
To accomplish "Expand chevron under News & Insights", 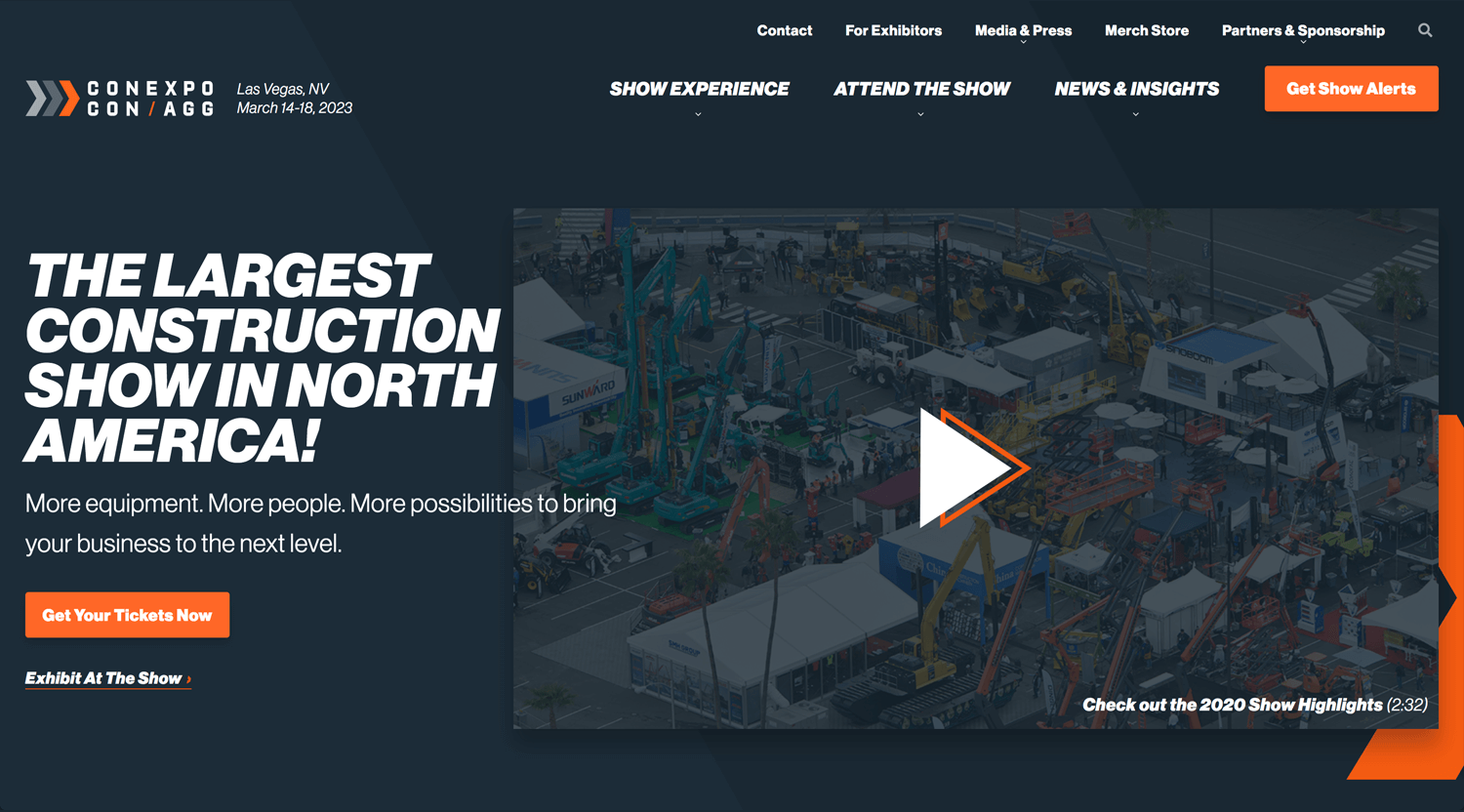I will (1135, 114).
